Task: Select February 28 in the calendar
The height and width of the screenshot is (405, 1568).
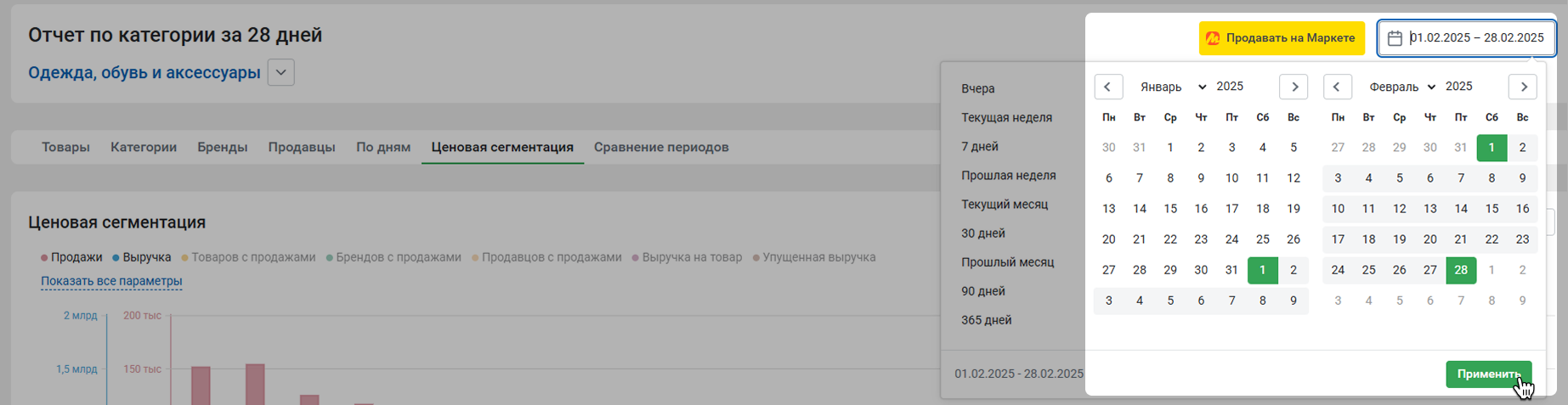Action: tap(1461, 270)
